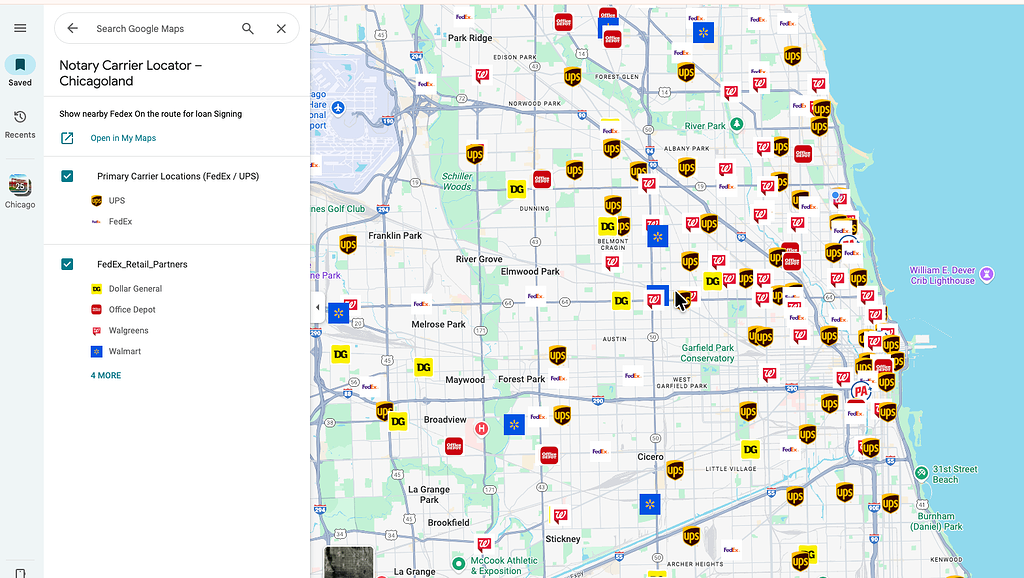Clear the search using the X button
The height and width of the screenshot is (578, 1024).
[281, 28]
